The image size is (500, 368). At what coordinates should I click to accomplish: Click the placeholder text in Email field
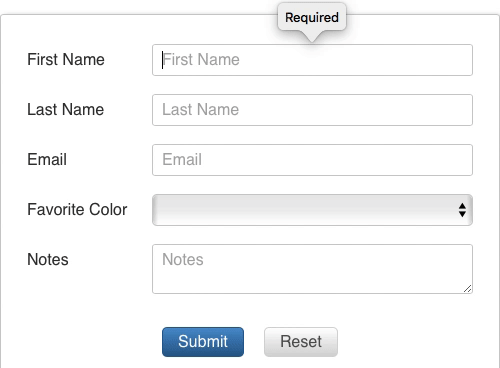point(182,159)
